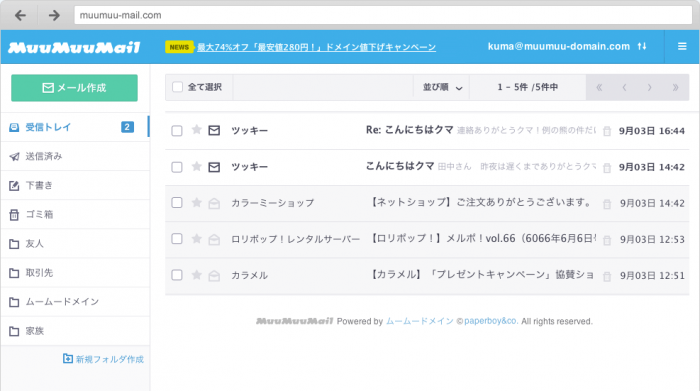Click the browser back arrow

[20, 16]
